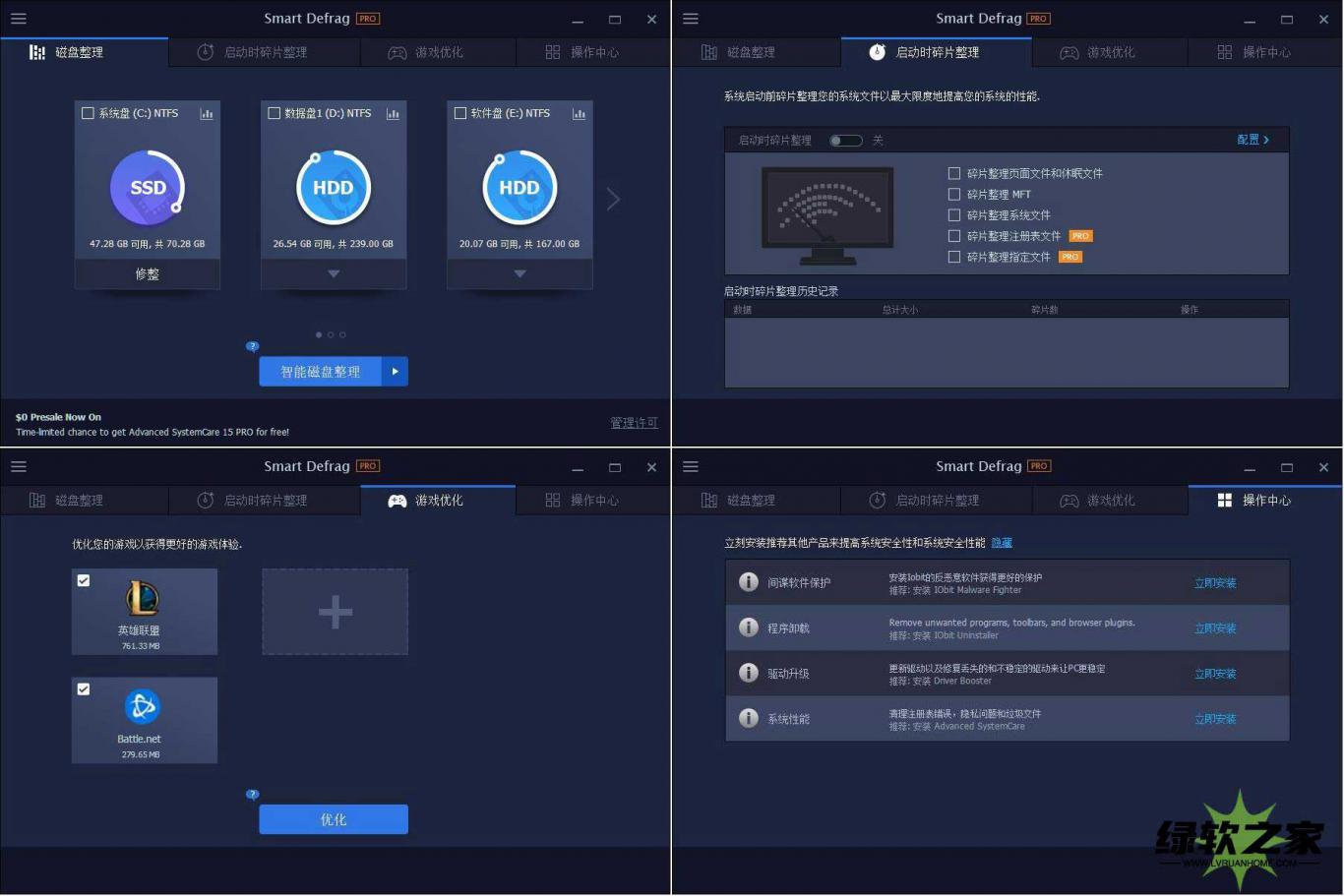
Task: Click the right chevron next to disk cards
Action: [613, 199]
